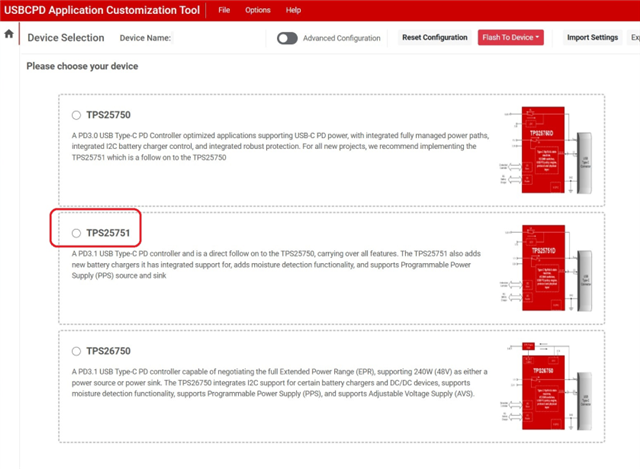640x469 pixels.
Task: Click the TPS26750 device title
Action: pyautogui.click(x=109, y=351)
